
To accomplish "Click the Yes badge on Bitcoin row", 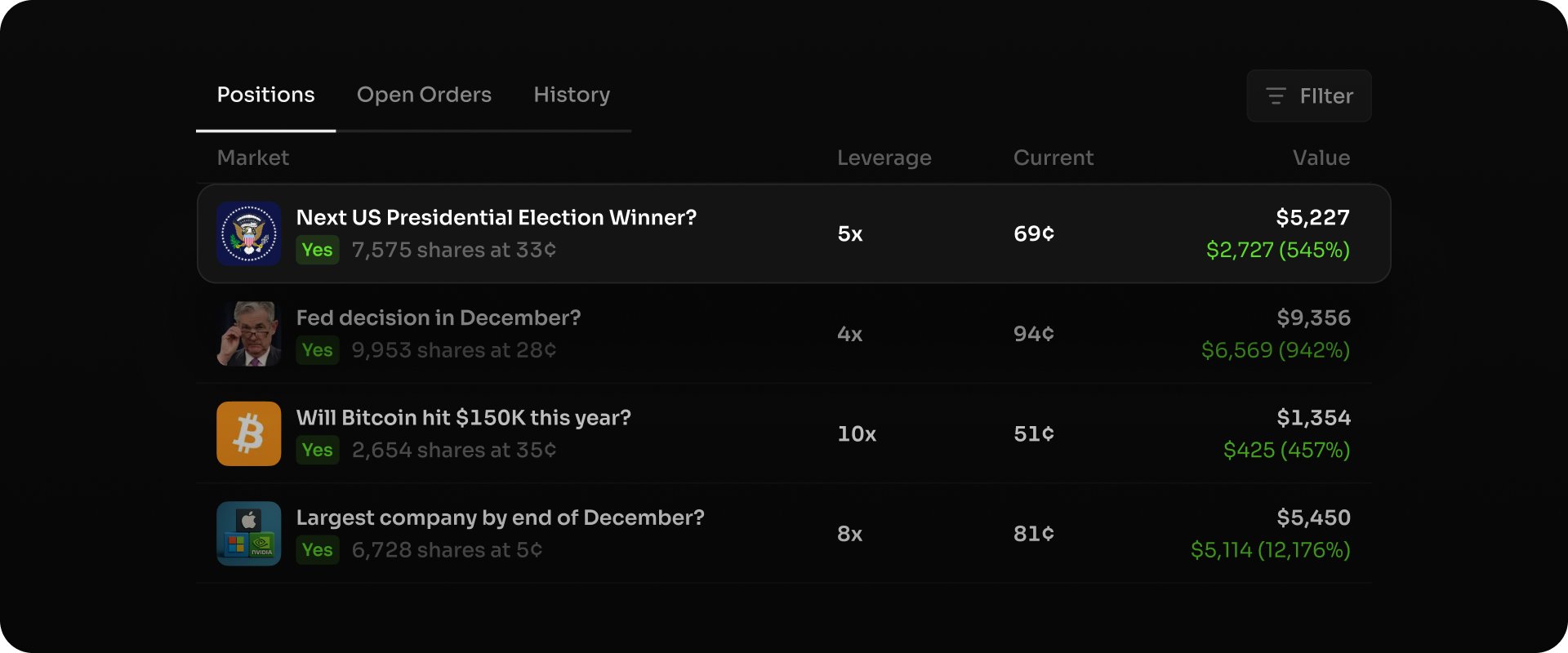I will point(318,450).
